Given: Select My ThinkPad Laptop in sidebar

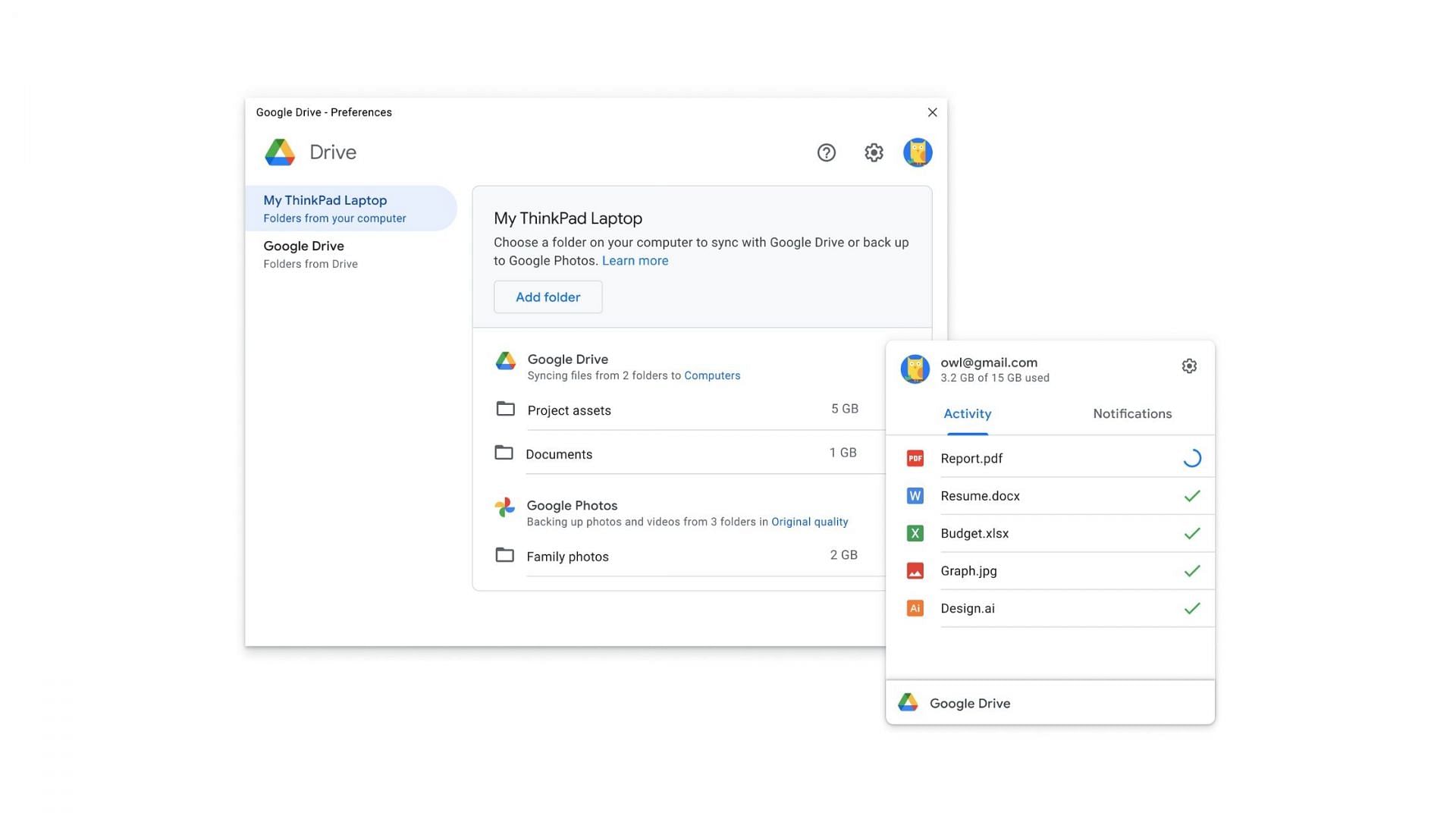Looking at the screenshot, I should coord(351,209).
